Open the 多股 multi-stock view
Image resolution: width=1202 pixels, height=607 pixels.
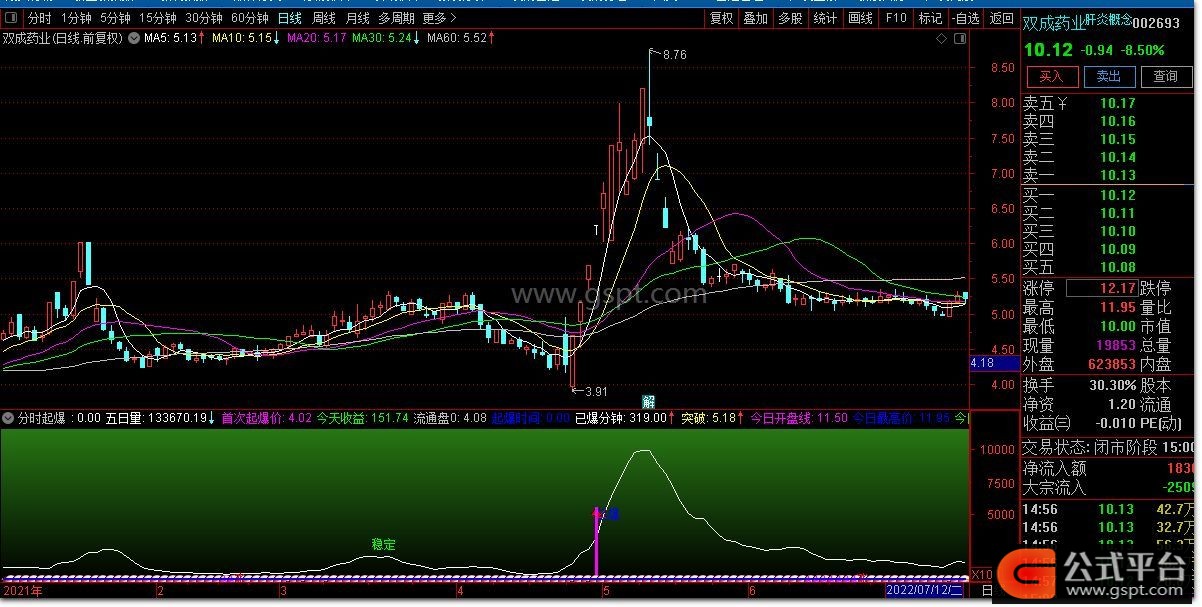[x=790, y=18]
